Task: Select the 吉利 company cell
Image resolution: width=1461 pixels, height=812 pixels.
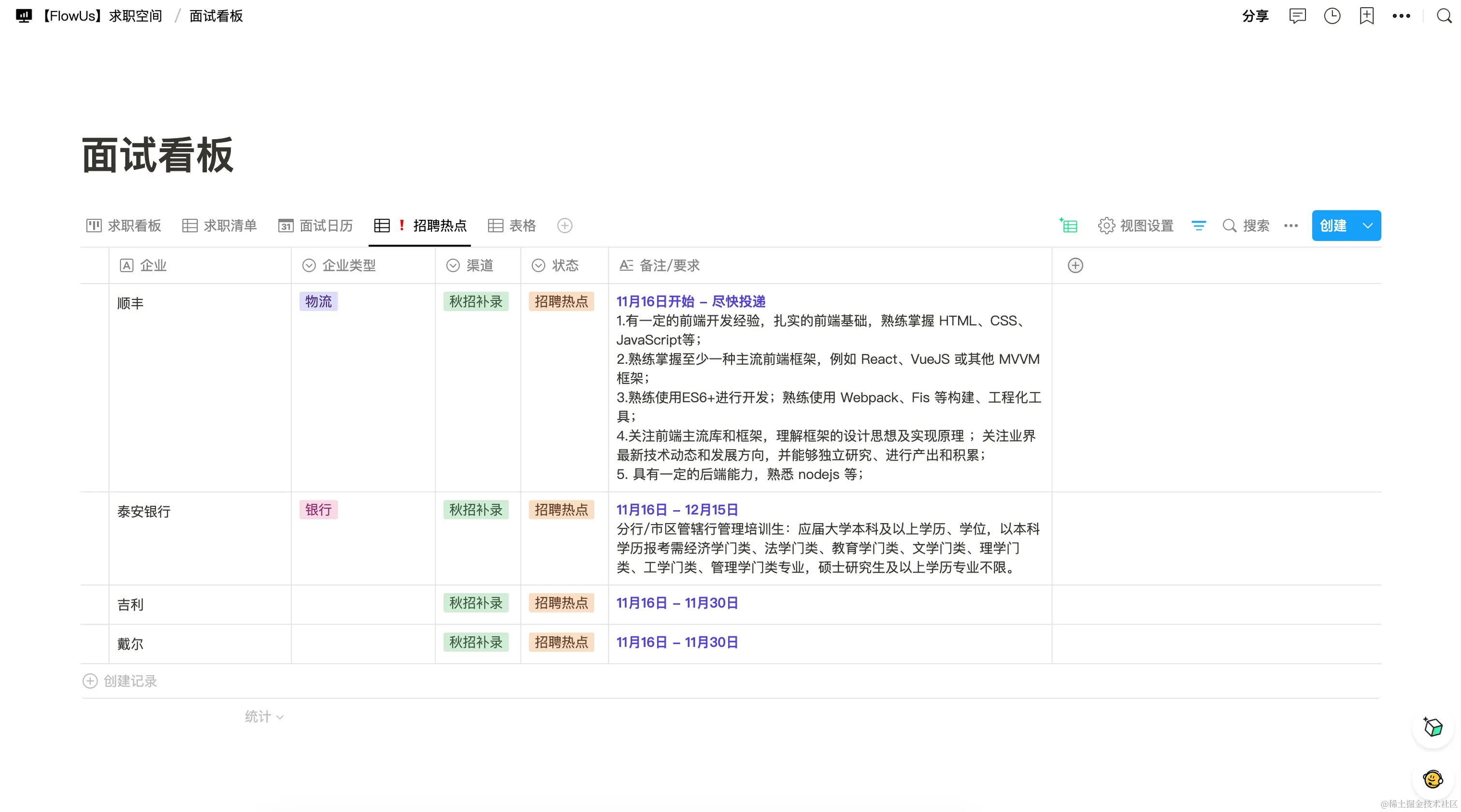Action: coord(200,604)
